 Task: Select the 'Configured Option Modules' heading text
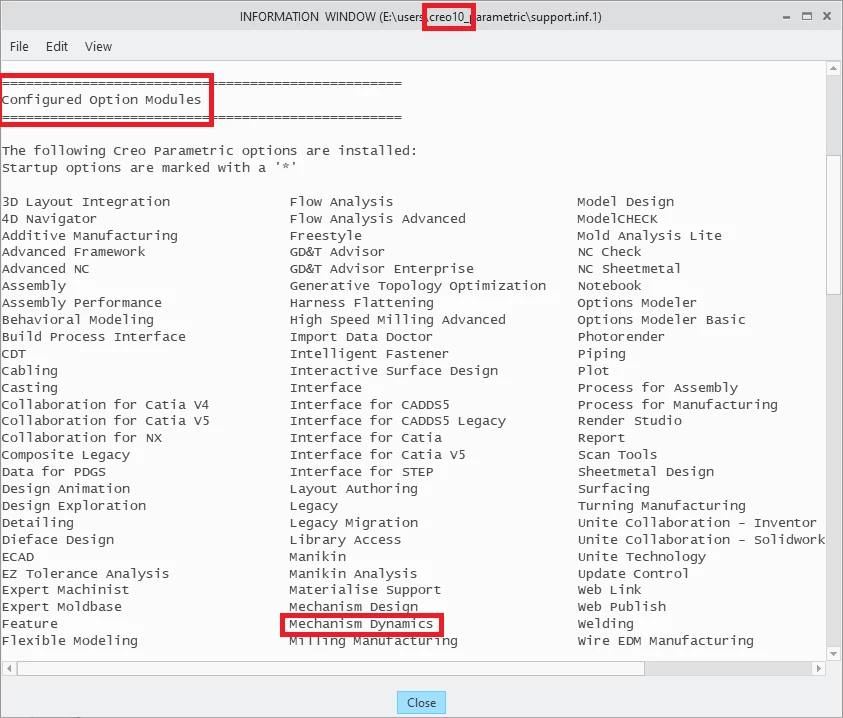[101, 100]
